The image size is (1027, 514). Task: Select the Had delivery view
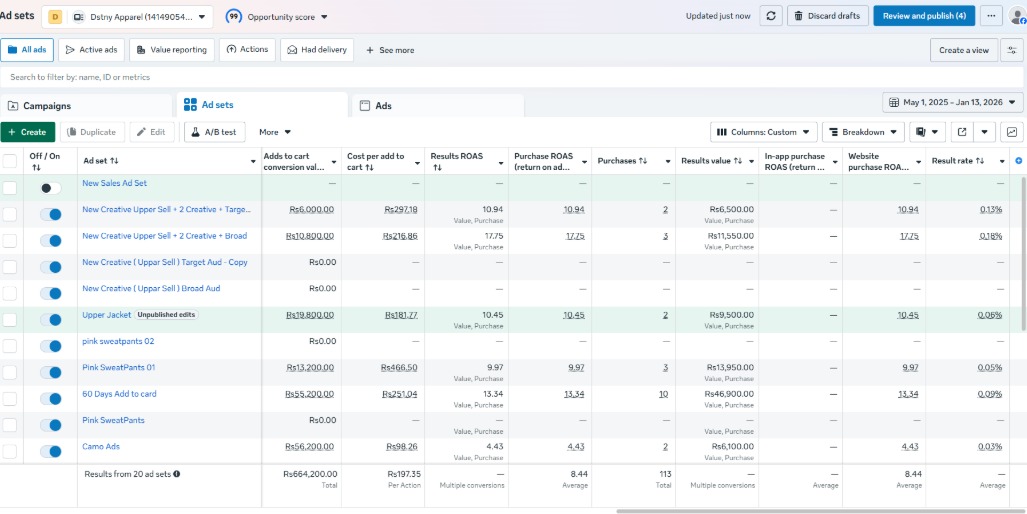[317, 50]
